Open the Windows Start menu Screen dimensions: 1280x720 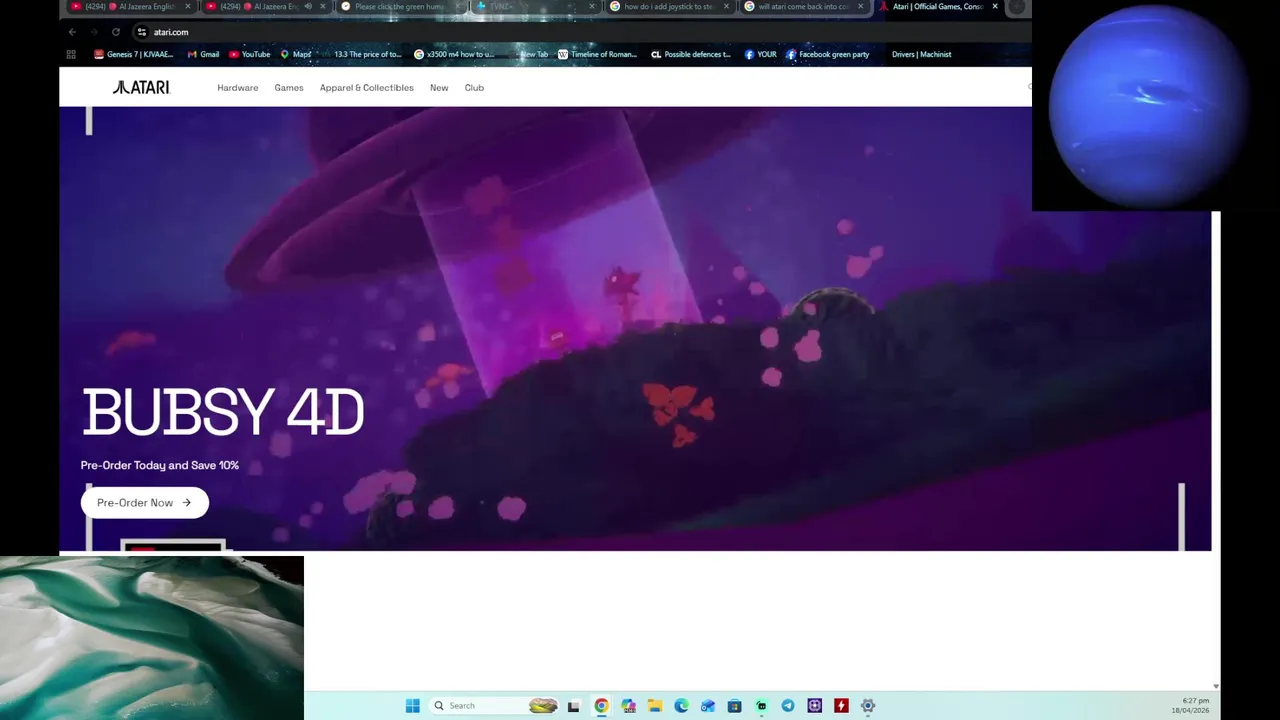click(413, 706)
